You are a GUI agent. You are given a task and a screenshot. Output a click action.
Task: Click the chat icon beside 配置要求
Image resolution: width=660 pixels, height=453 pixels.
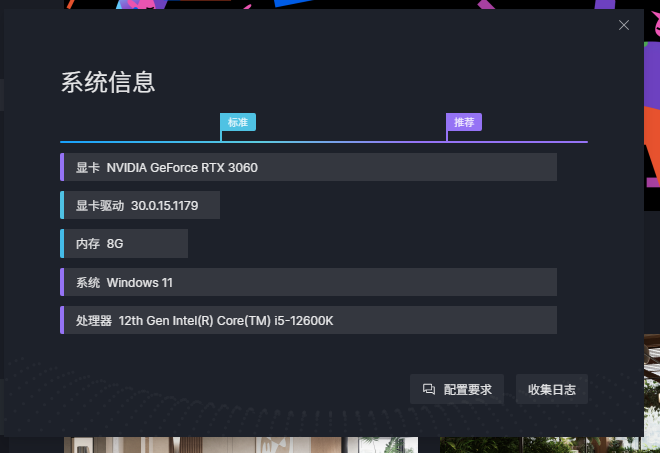(429, 390)
